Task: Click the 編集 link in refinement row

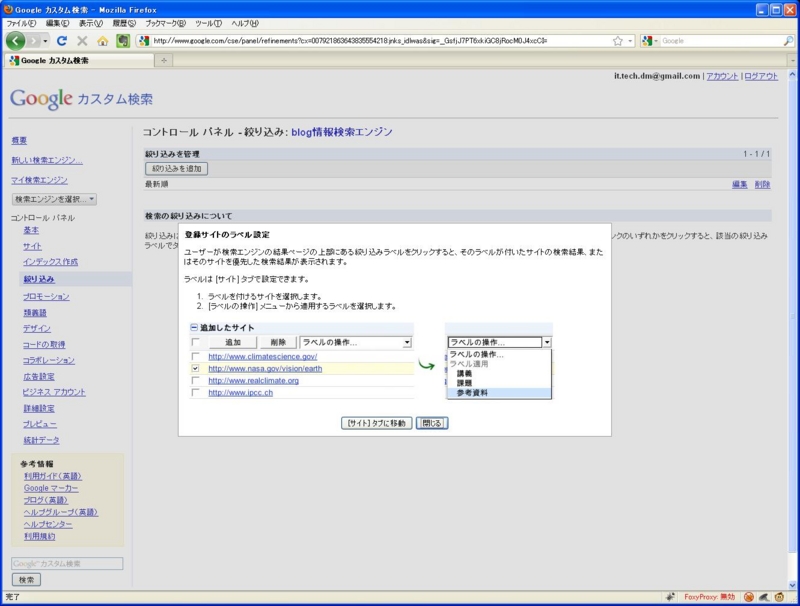Action: 740,184
